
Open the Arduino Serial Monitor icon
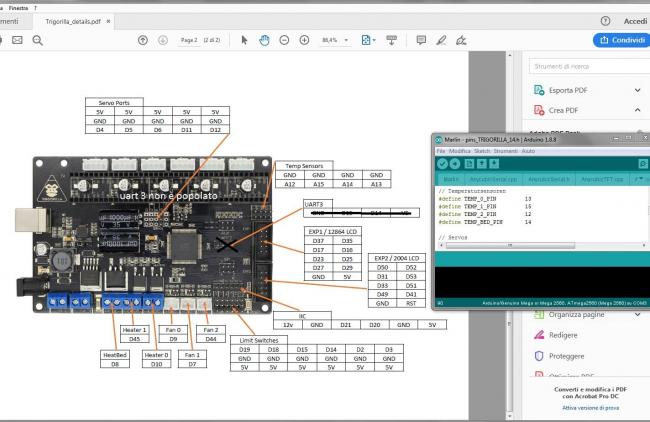point(644,162)
